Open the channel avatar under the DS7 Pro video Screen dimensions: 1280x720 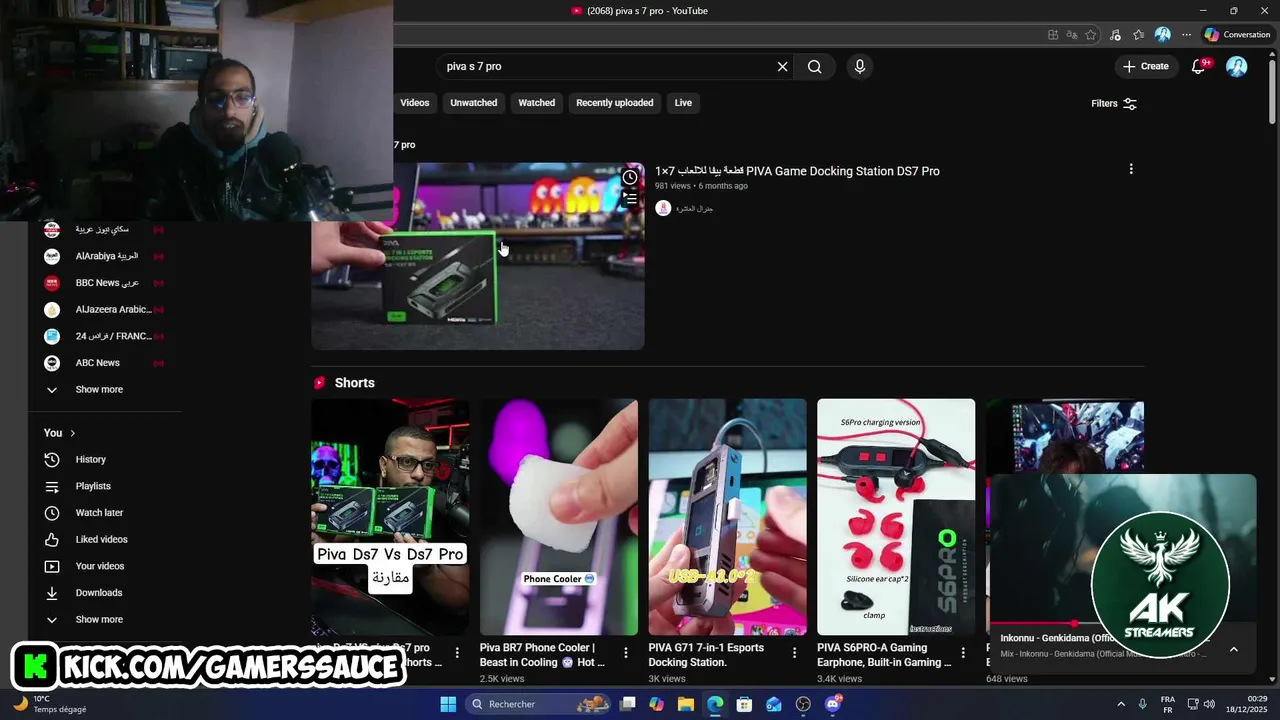tap(662, 208)
